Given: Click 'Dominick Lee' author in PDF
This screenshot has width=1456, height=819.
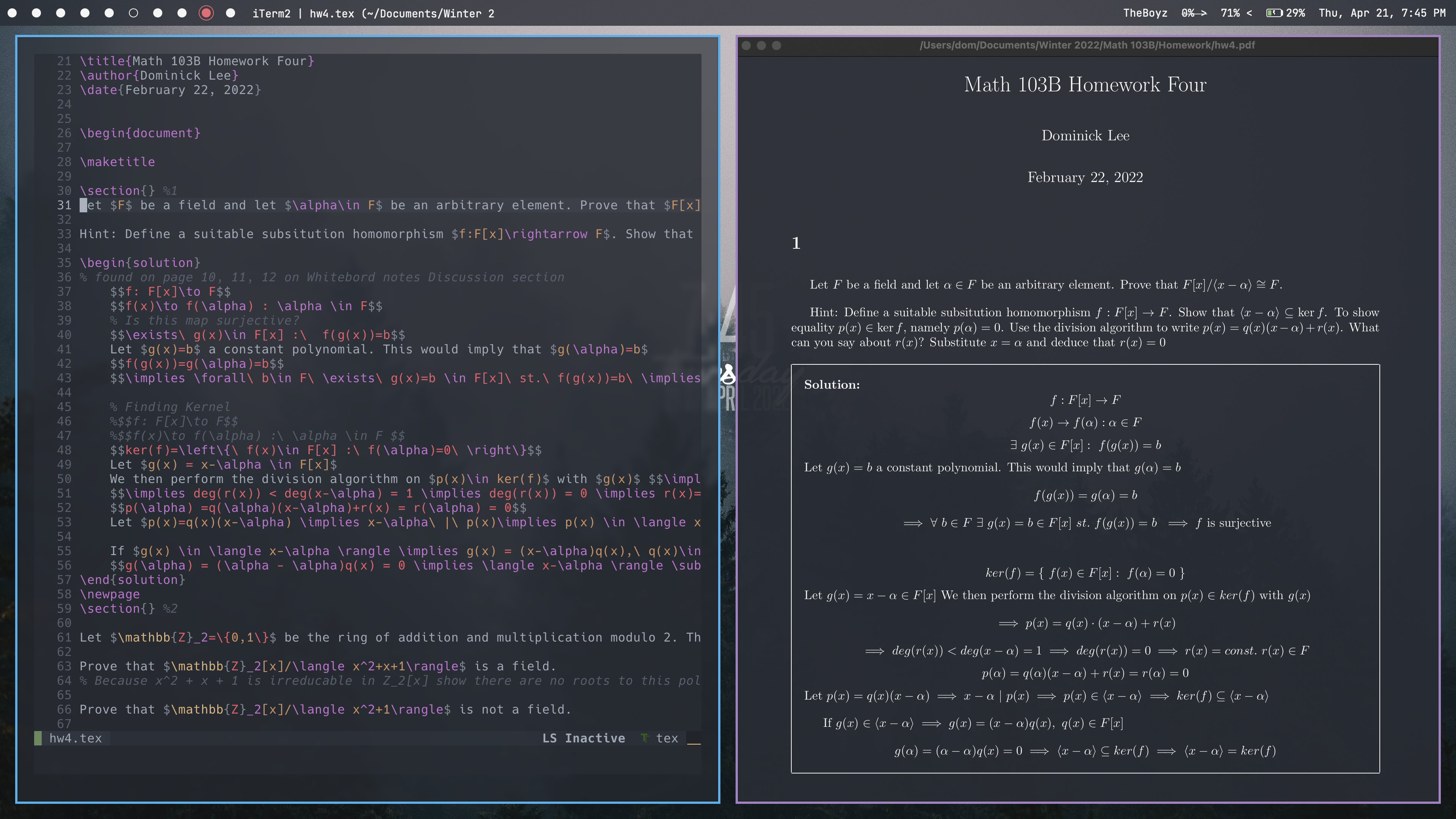Looking at the screenshot, I should [1085, 136].
